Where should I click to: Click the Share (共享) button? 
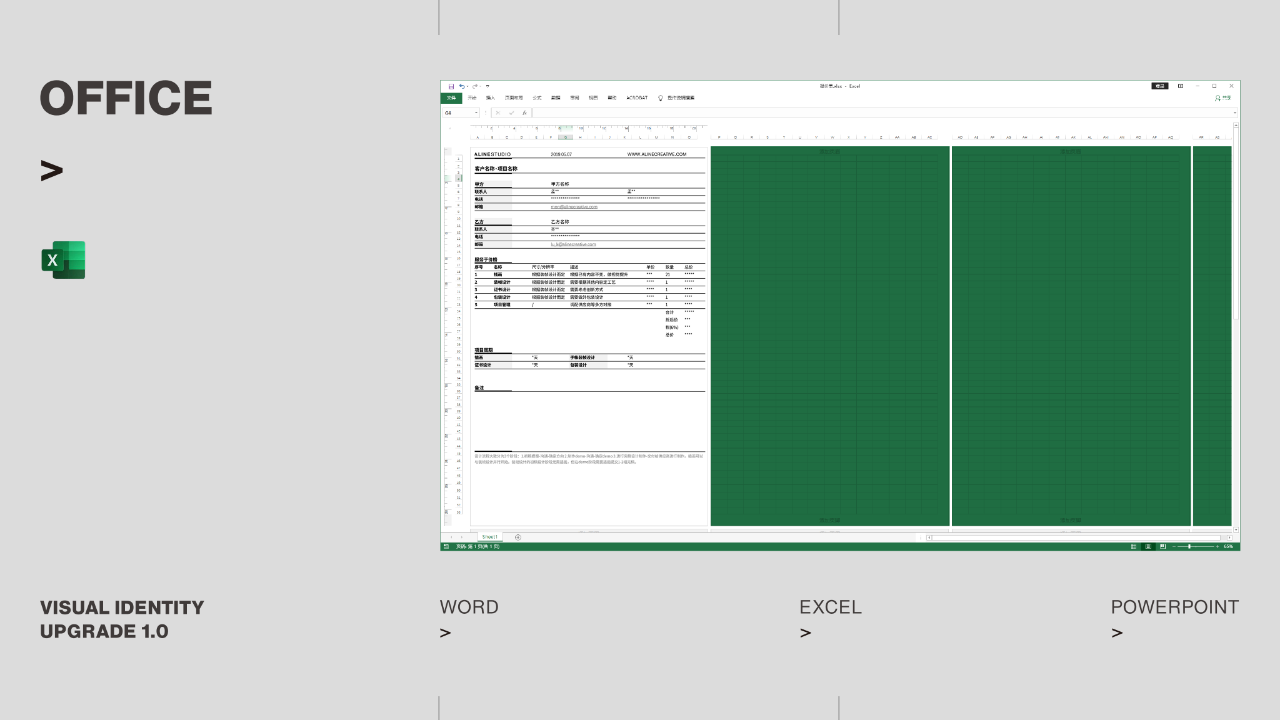[1223, 98]
